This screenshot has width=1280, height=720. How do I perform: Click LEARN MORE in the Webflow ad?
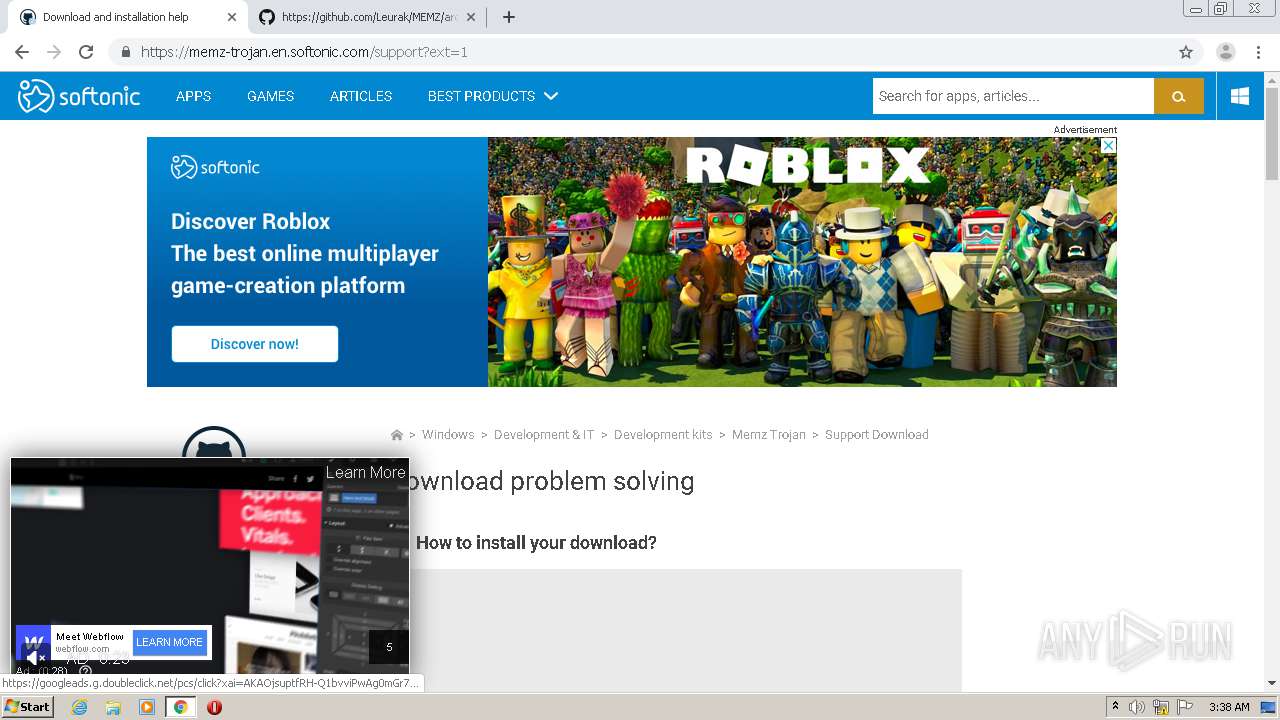[169, 642]
